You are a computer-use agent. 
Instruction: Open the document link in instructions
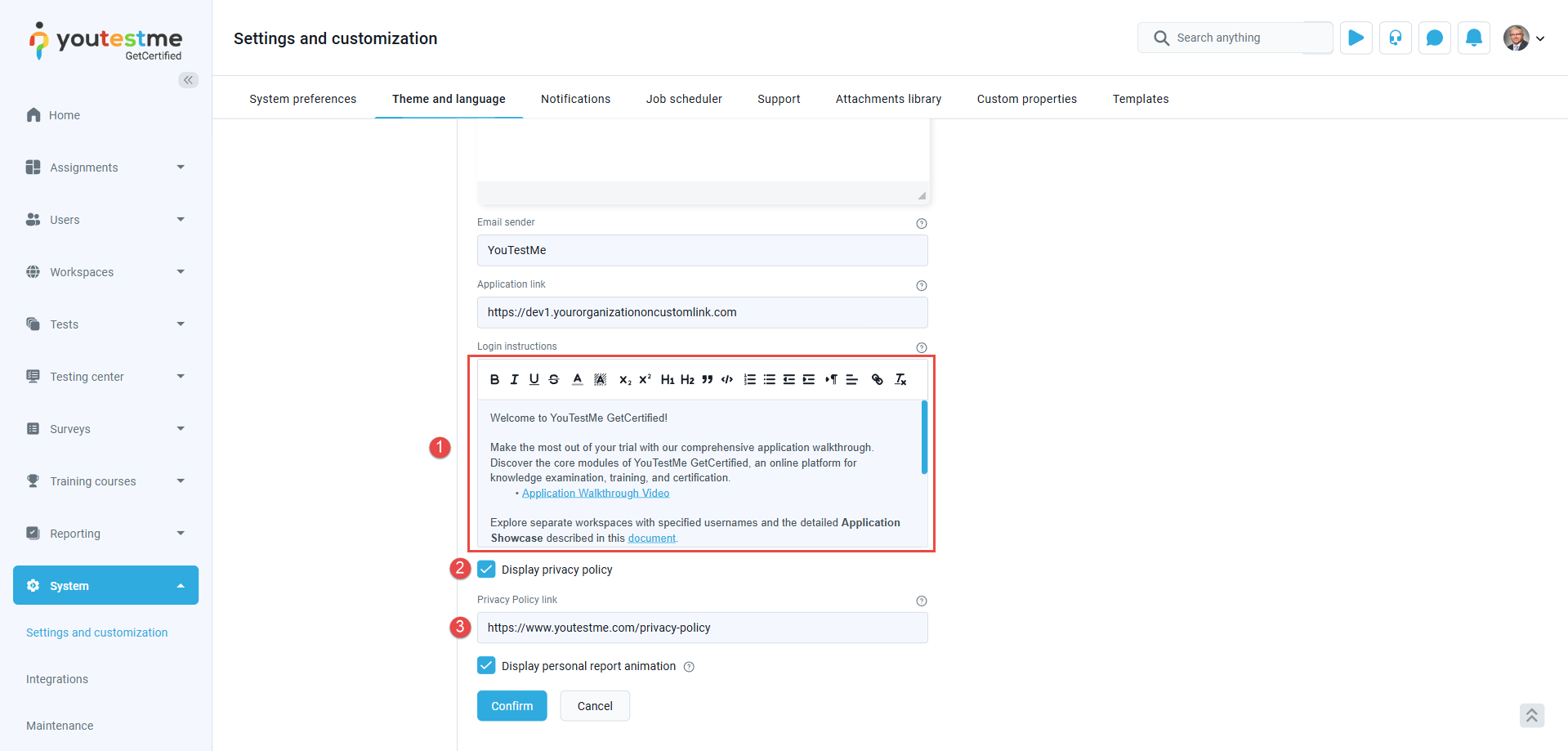tap(651, 538)
